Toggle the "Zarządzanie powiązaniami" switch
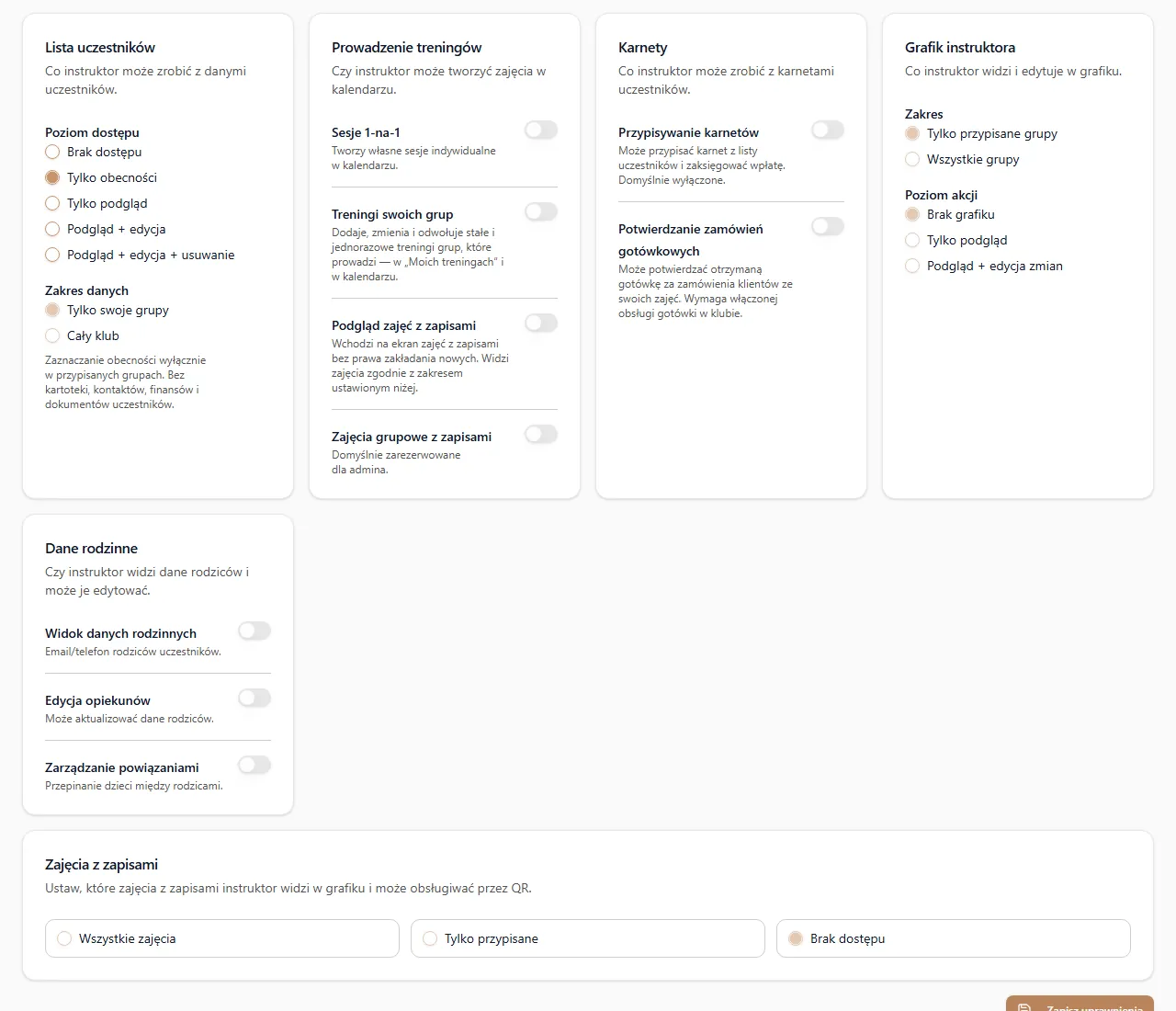This screenshot has width=1176, height=1011. (x=254, y=765)
